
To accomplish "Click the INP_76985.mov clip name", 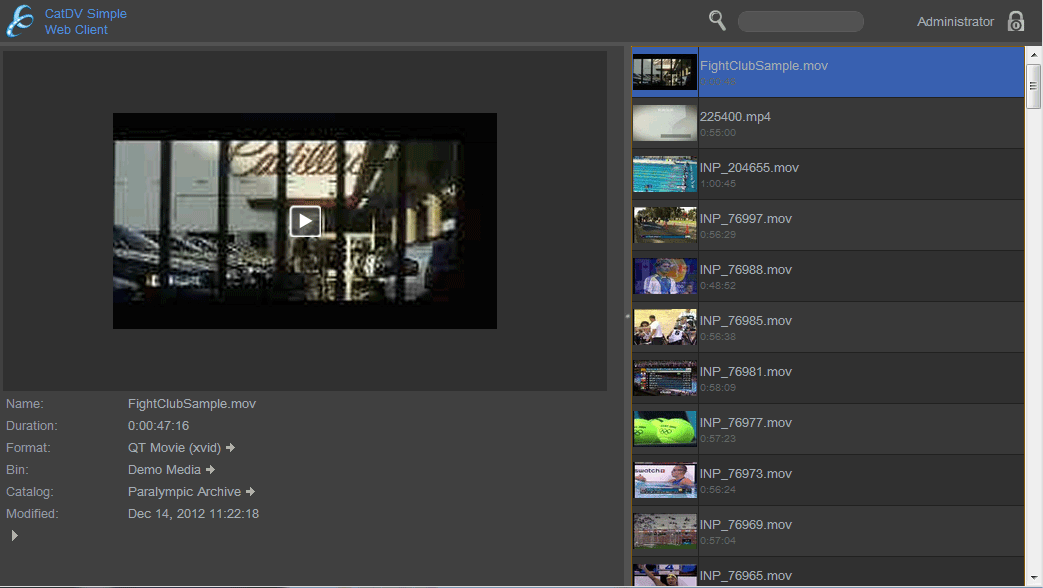I will pyautogui.click(x=746, y=321).
